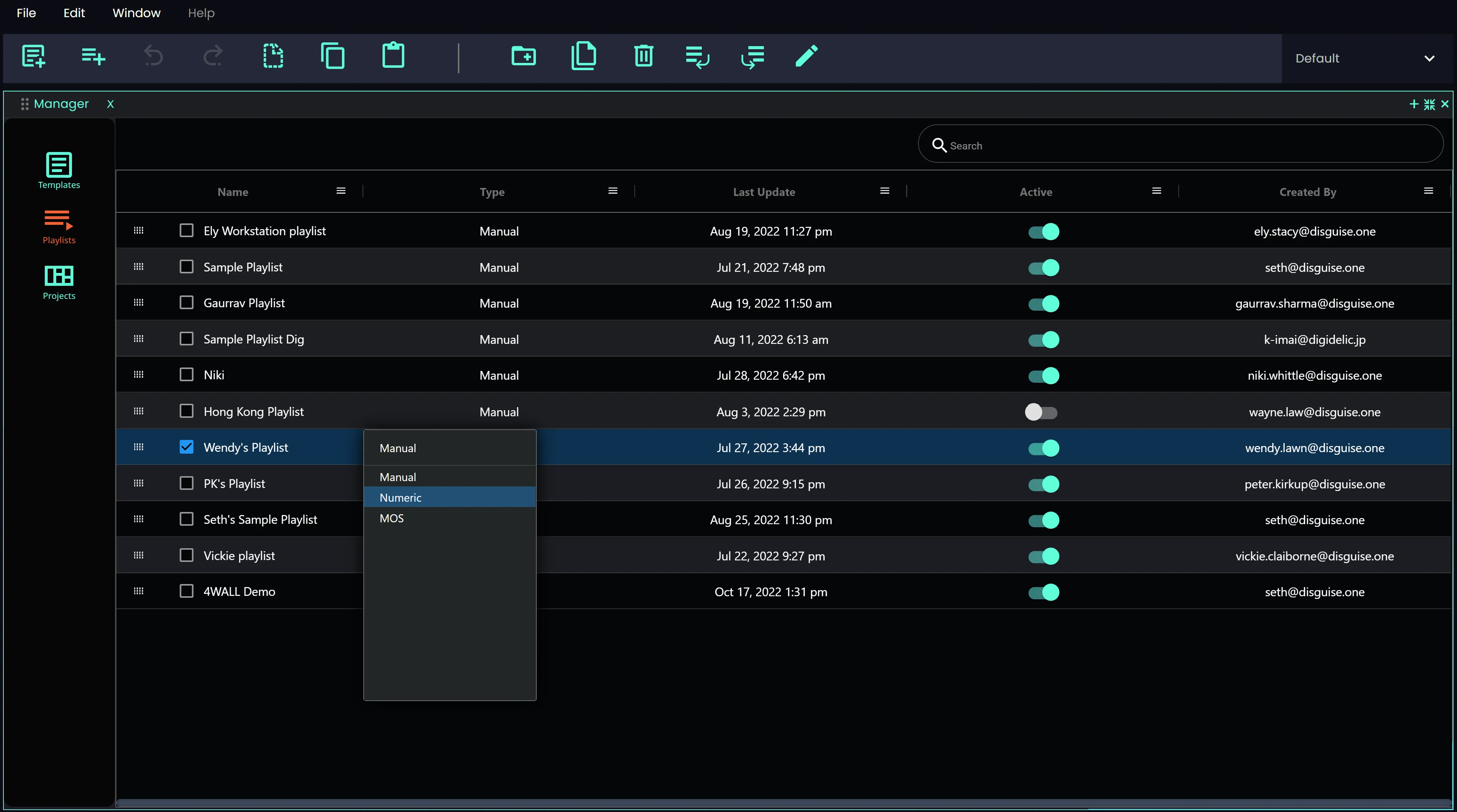Click the trash delete icon in toolbar
The height and width of the screenshot is (812, 1457).
point(643,56)
